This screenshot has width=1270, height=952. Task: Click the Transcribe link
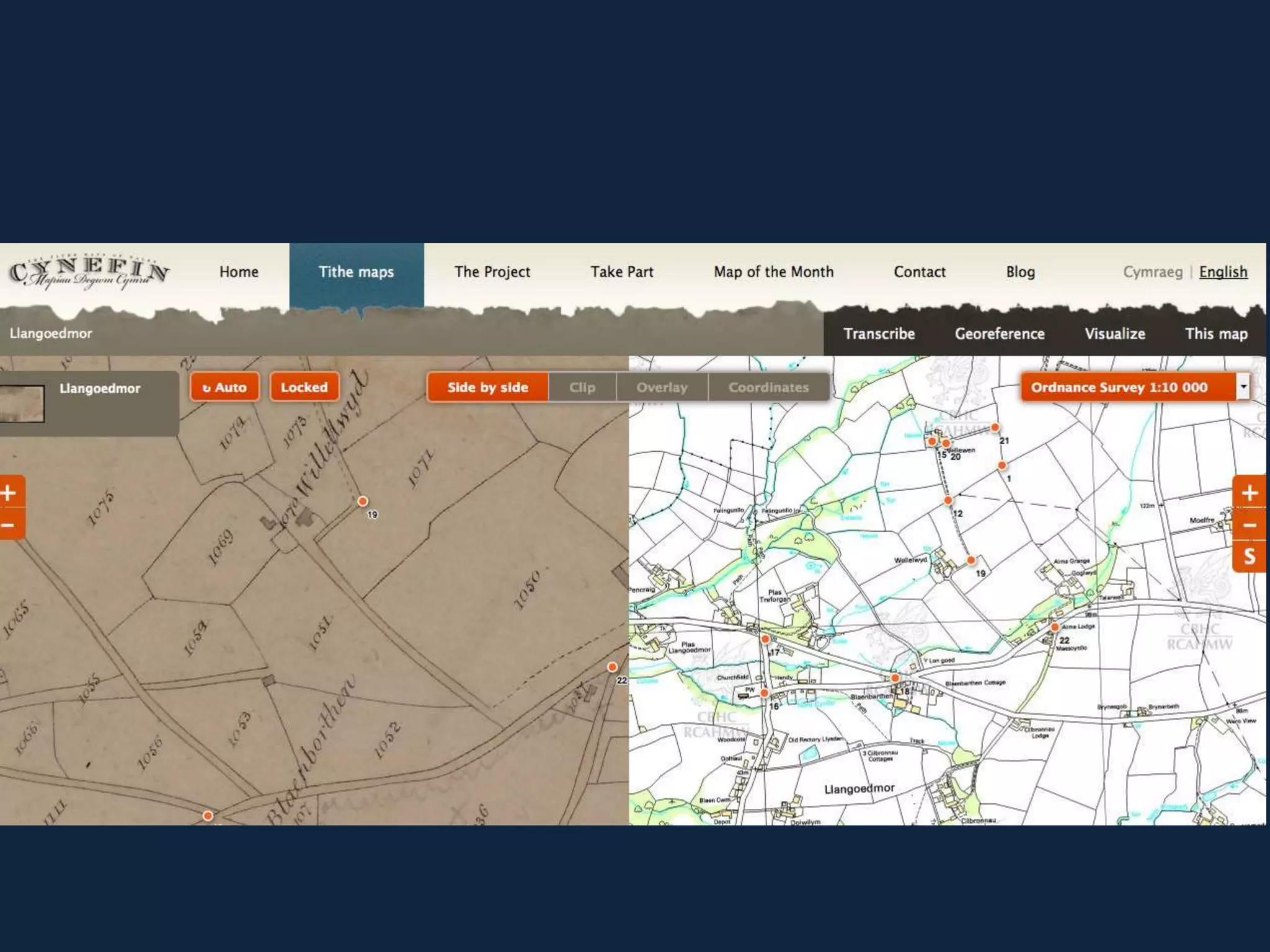879,334
